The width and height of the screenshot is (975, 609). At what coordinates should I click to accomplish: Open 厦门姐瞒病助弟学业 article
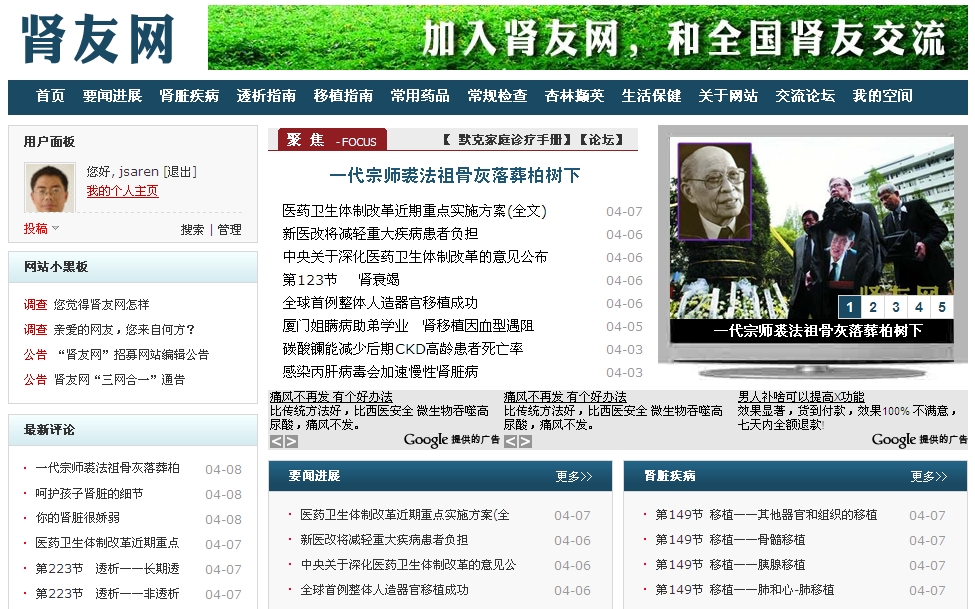pyautogui.click(x=408, y=326)
